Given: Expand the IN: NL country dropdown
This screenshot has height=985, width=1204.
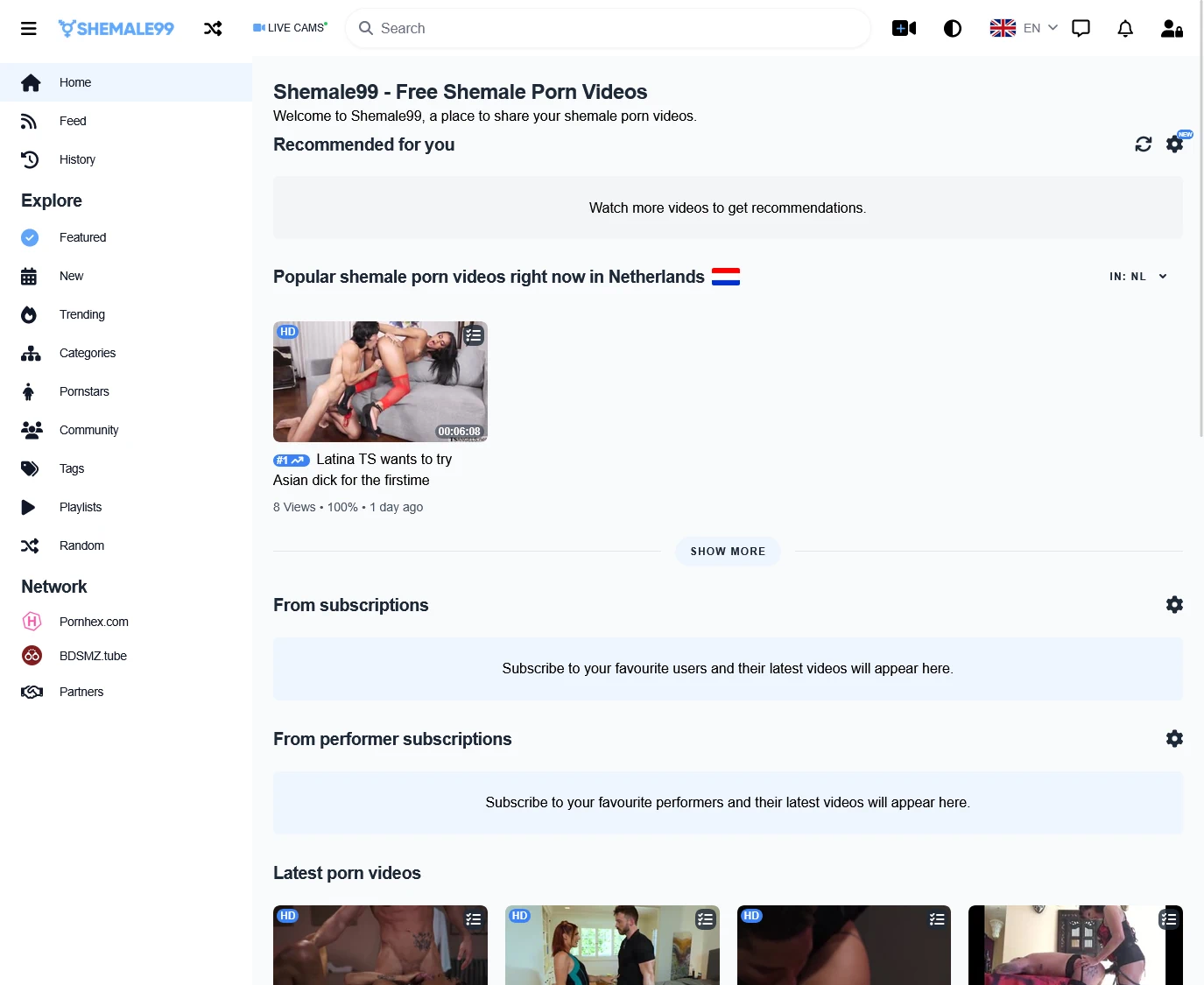Looking at the screenshot, I should point(1138,277).
